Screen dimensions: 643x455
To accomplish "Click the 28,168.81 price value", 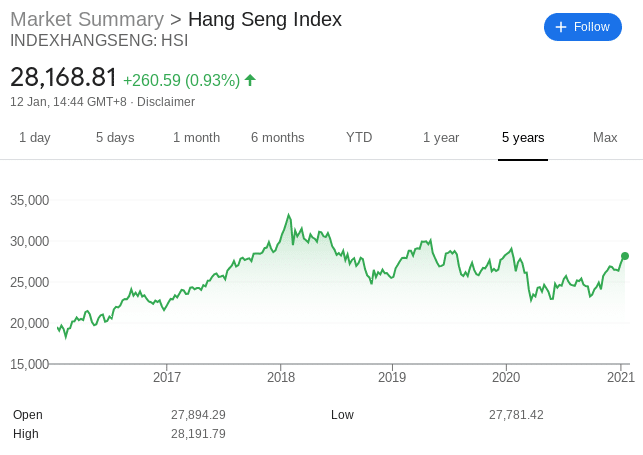I will pyautogui.click(x=64, y=77).
